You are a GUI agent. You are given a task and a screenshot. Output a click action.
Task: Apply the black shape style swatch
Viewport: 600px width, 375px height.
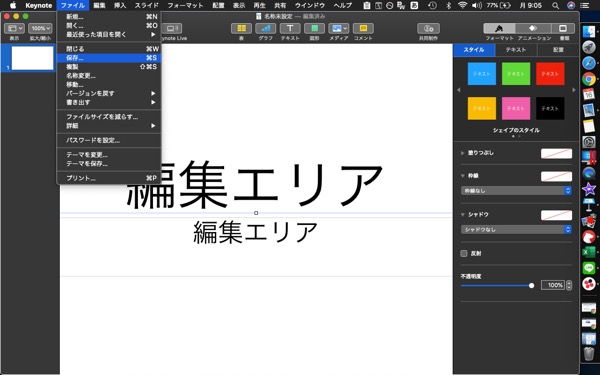tap(550, 108)
